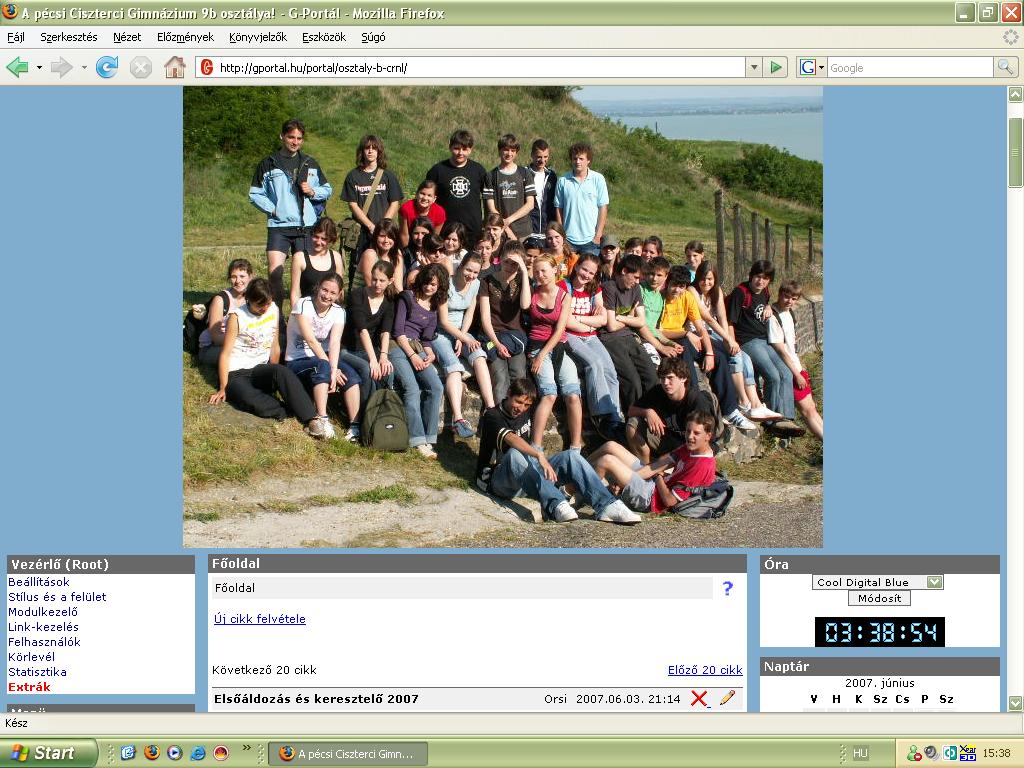Click the red round Quick Launch icon
Image resolution: width=1024 pixels, height=768 pixels.
pos(221,753)
